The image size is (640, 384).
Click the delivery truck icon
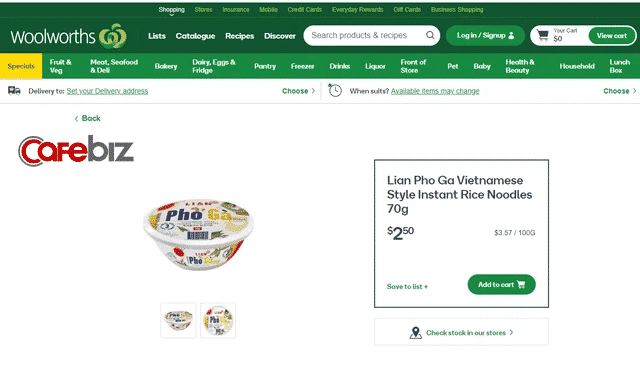[14, 91]
